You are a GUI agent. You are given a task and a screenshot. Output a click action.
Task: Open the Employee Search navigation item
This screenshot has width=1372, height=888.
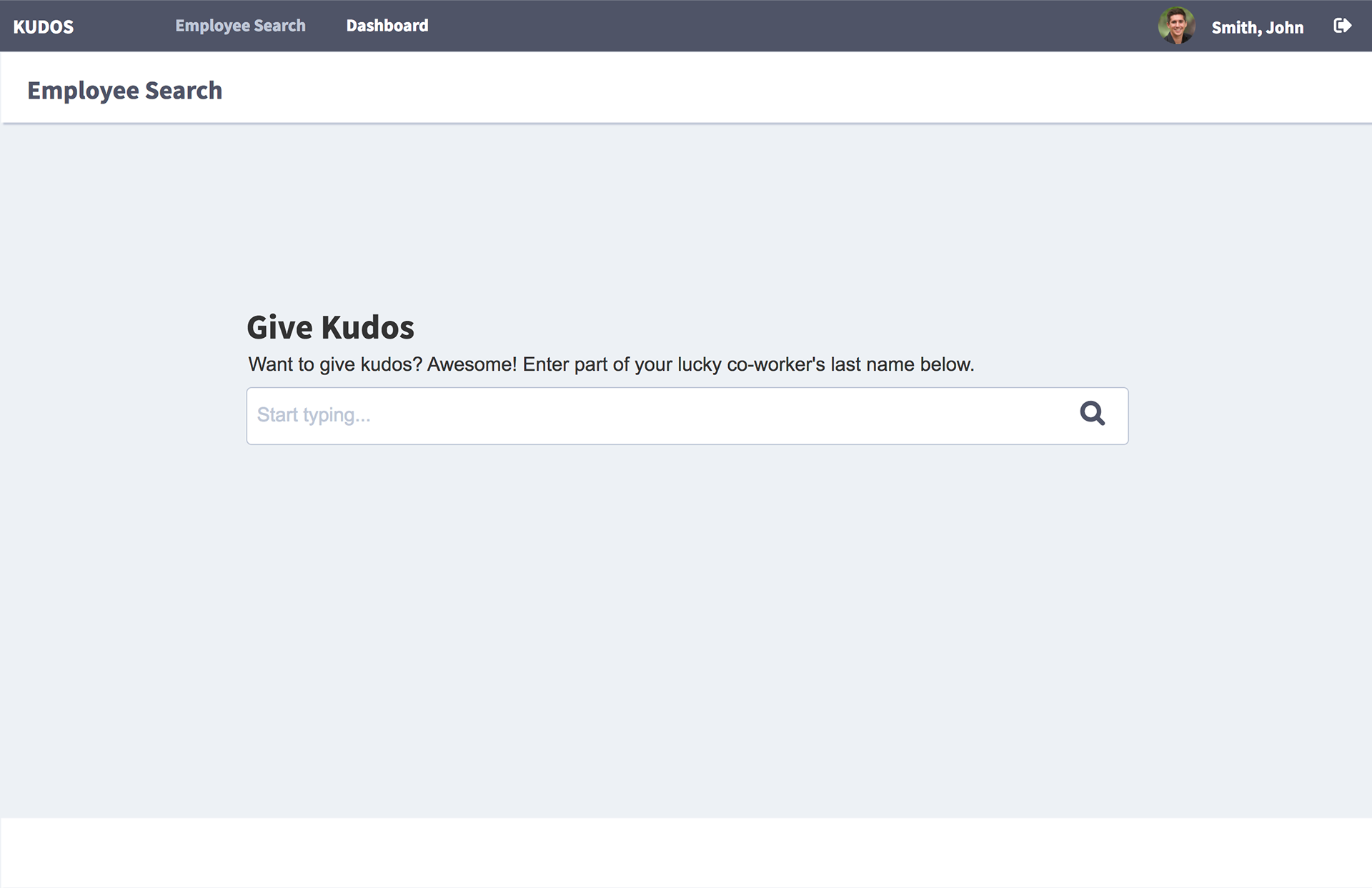pos(240,26)
